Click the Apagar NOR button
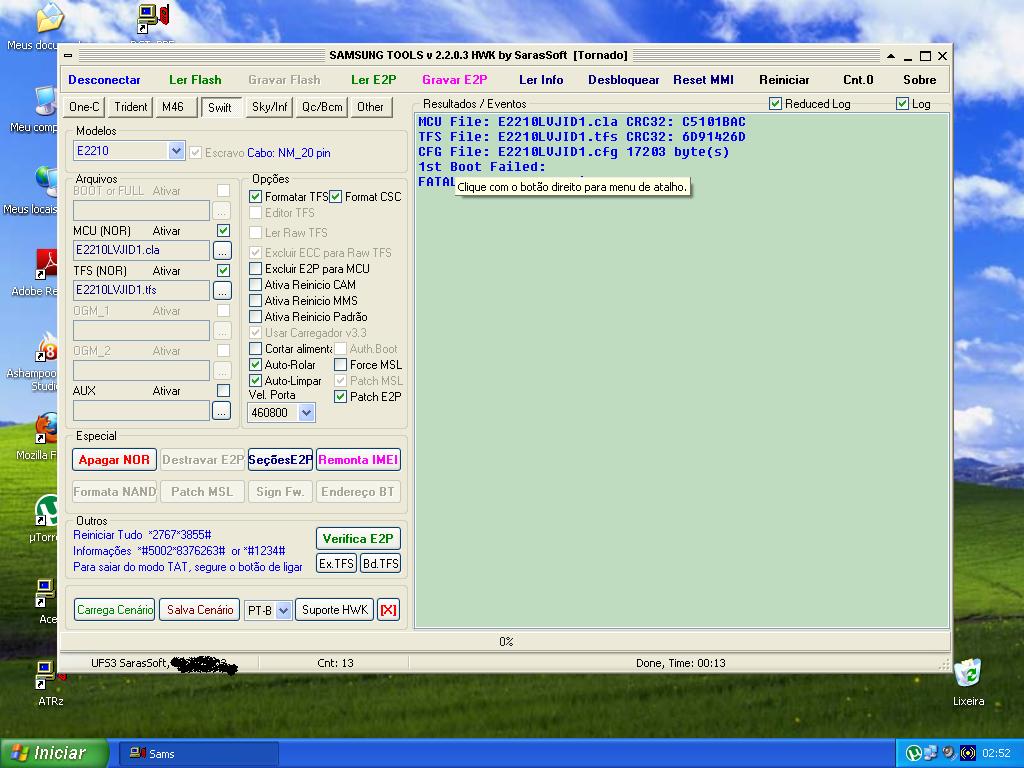The image size is (1024, 768). coord(114,460)
